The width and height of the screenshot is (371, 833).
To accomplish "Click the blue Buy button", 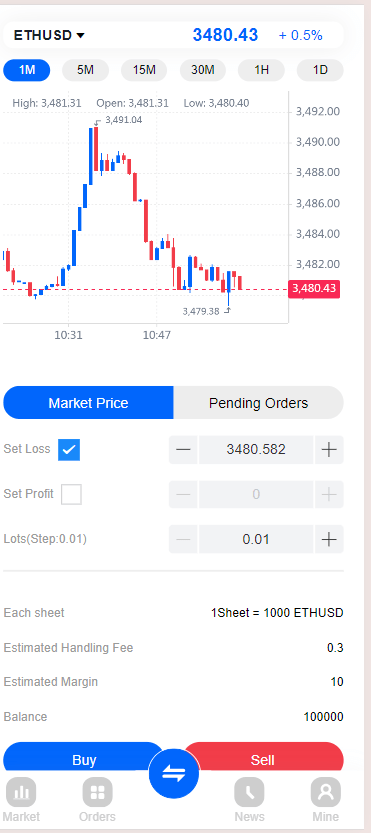I will (83, 757).
